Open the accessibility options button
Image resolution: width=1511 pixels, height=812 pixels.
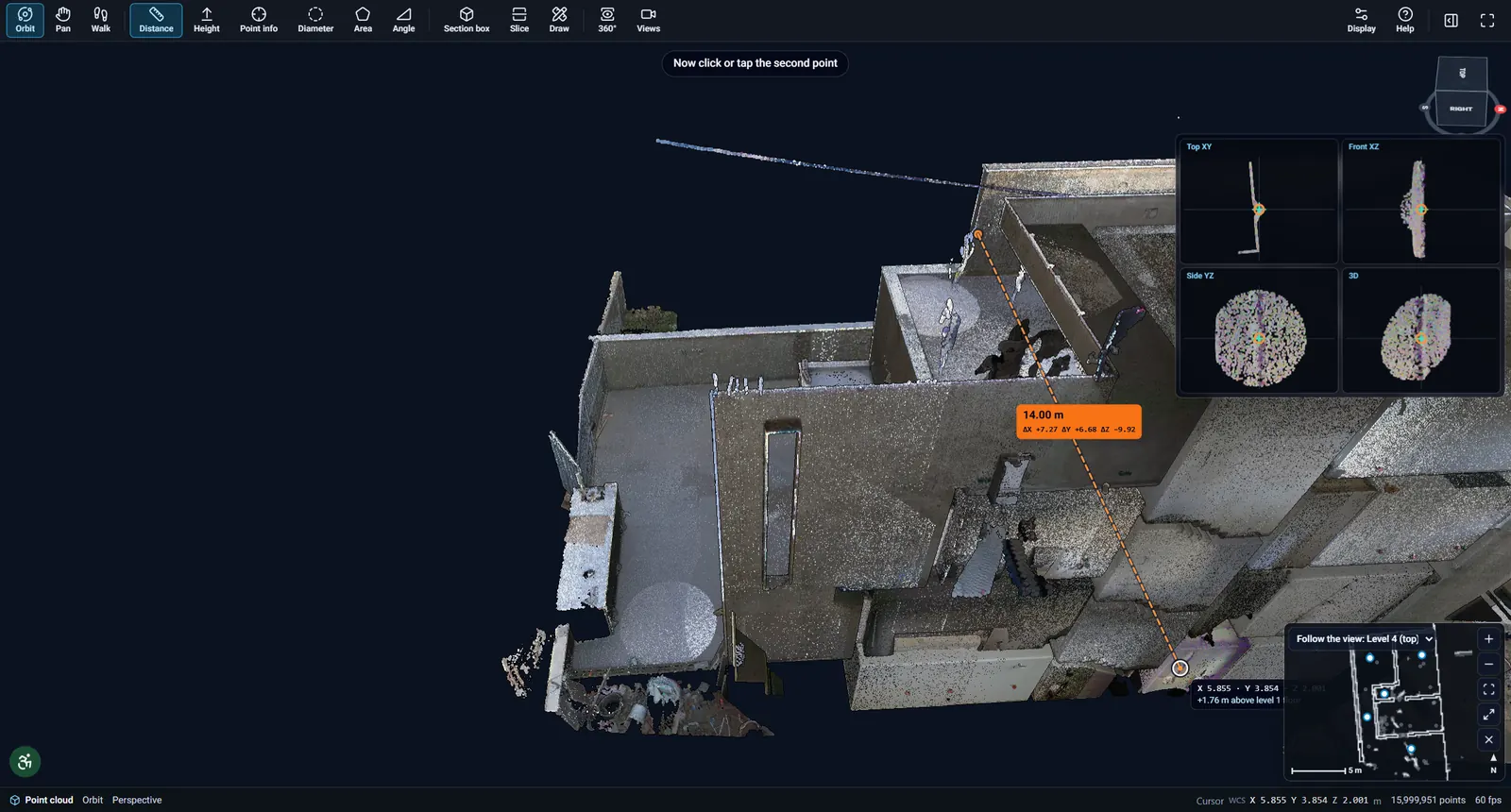[25, 761]
